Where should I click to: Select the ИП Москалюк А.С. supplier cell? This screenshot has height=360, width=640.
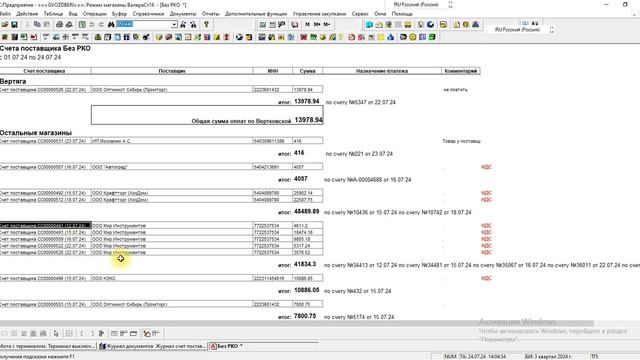[x=172, y=141]
